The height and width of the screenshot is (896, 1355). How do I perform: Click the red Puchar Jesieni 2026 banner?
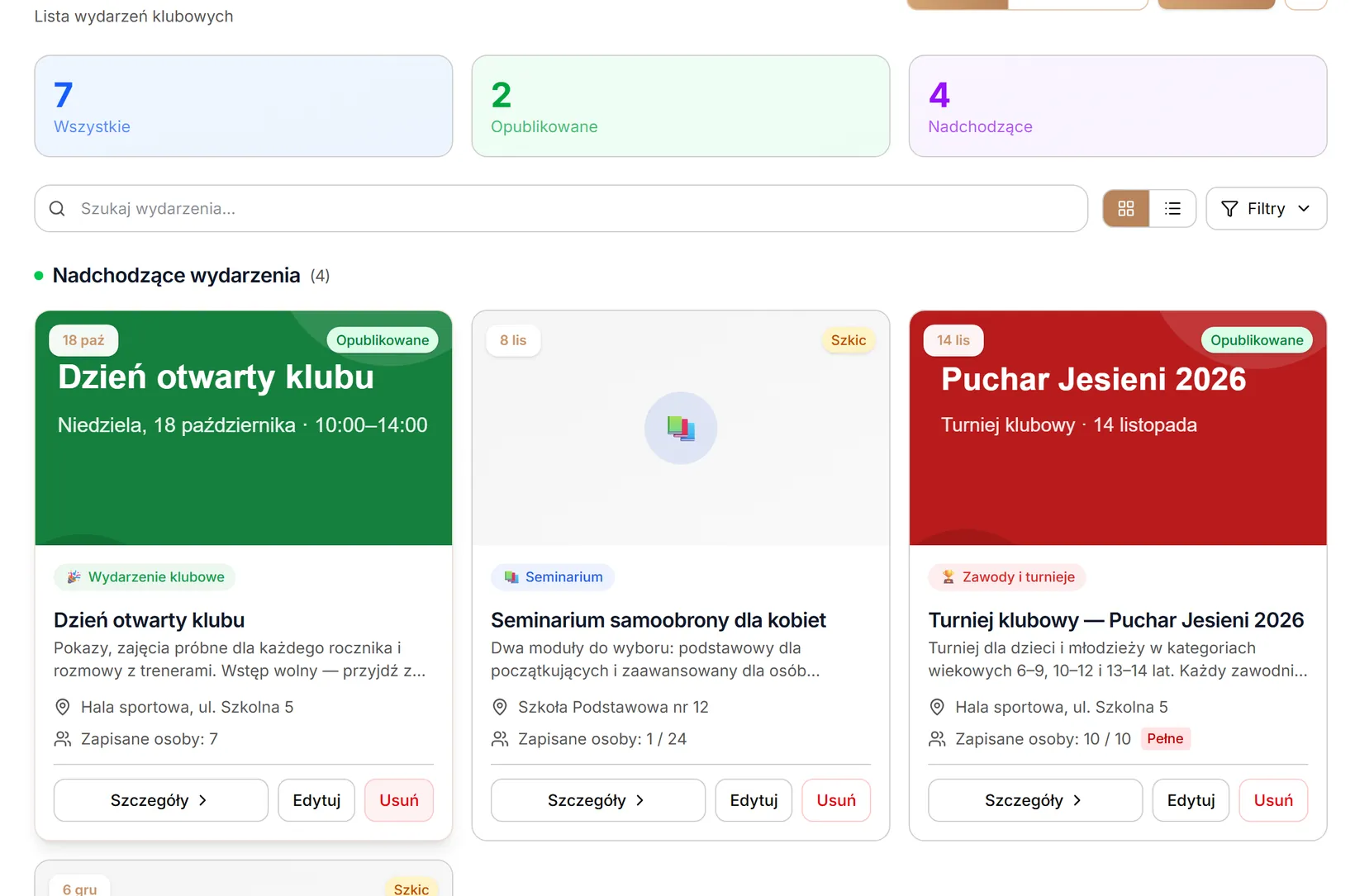pyautogui.click(x=1118, y=428)
